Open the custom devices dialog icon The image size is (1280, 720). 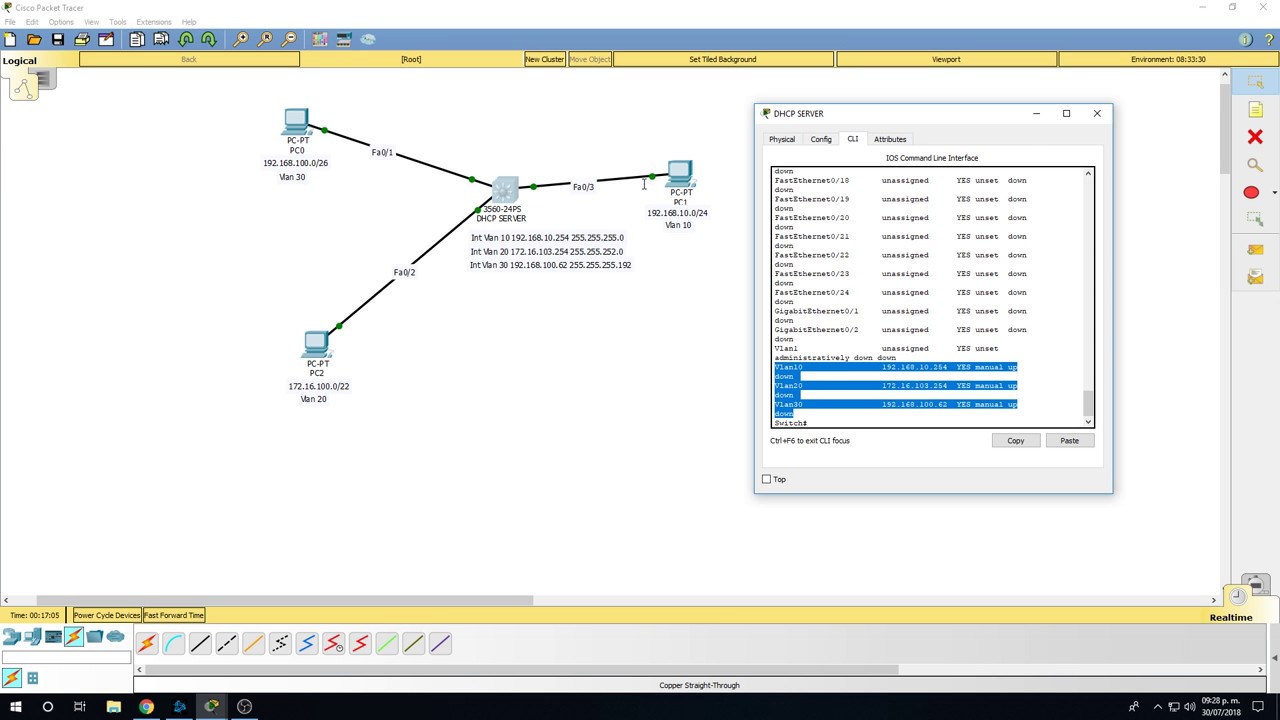(344, 39)
